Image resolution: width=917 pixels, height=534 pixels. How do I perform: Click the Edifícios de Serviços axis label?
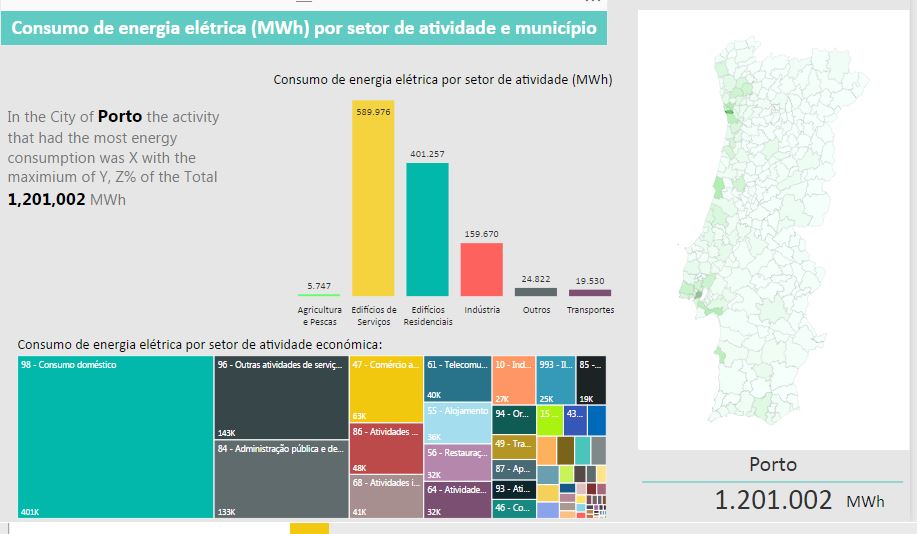(x=374, y=316)
